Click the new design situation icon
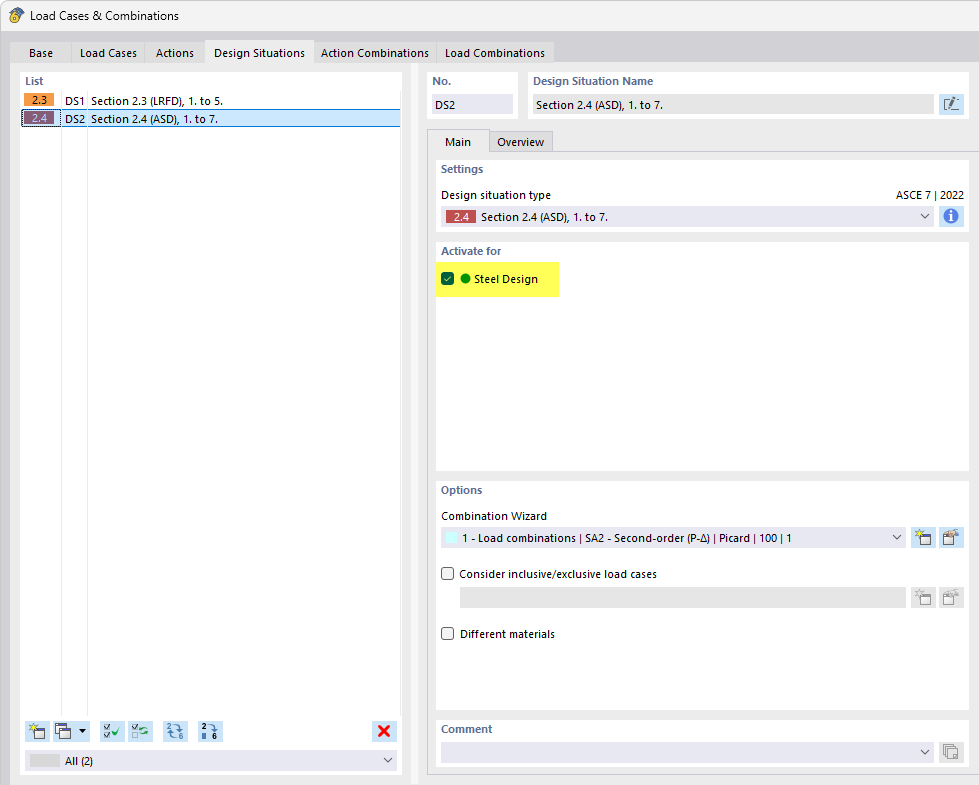Viewport: 979px width, 785px height. pyautogui.click(x=37, y=731)
